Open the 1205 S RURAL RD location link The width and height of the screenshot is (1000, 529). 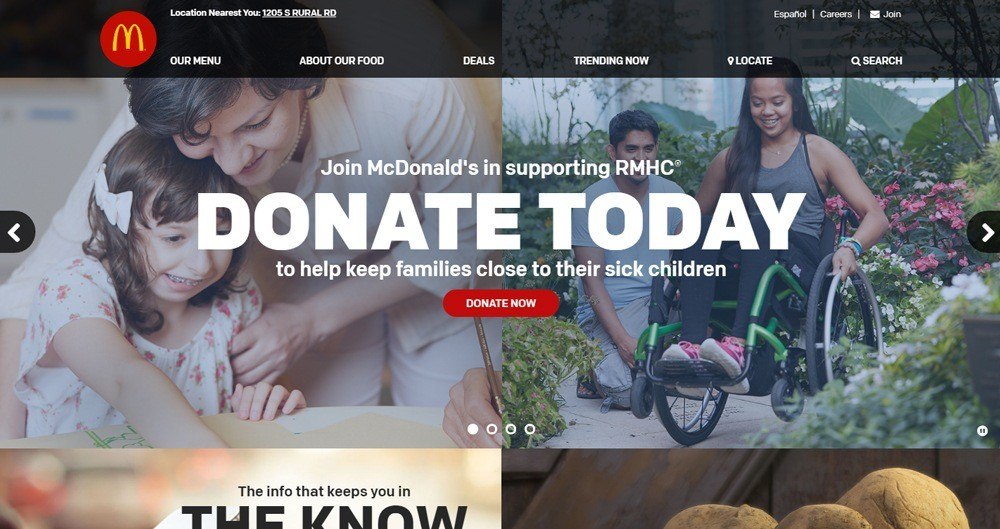tap(299, 13)
